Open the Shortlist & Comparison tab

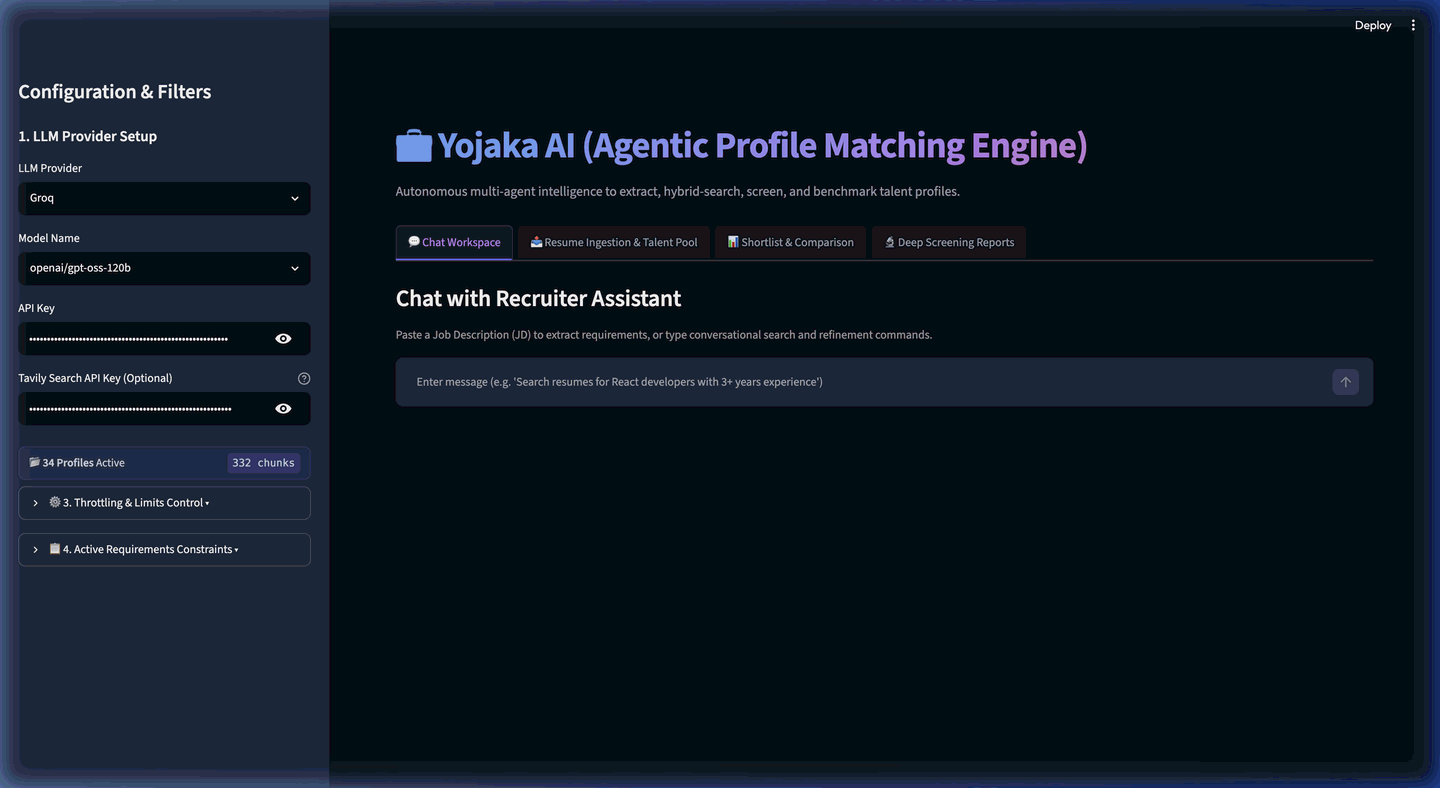(x=790, y=242)
